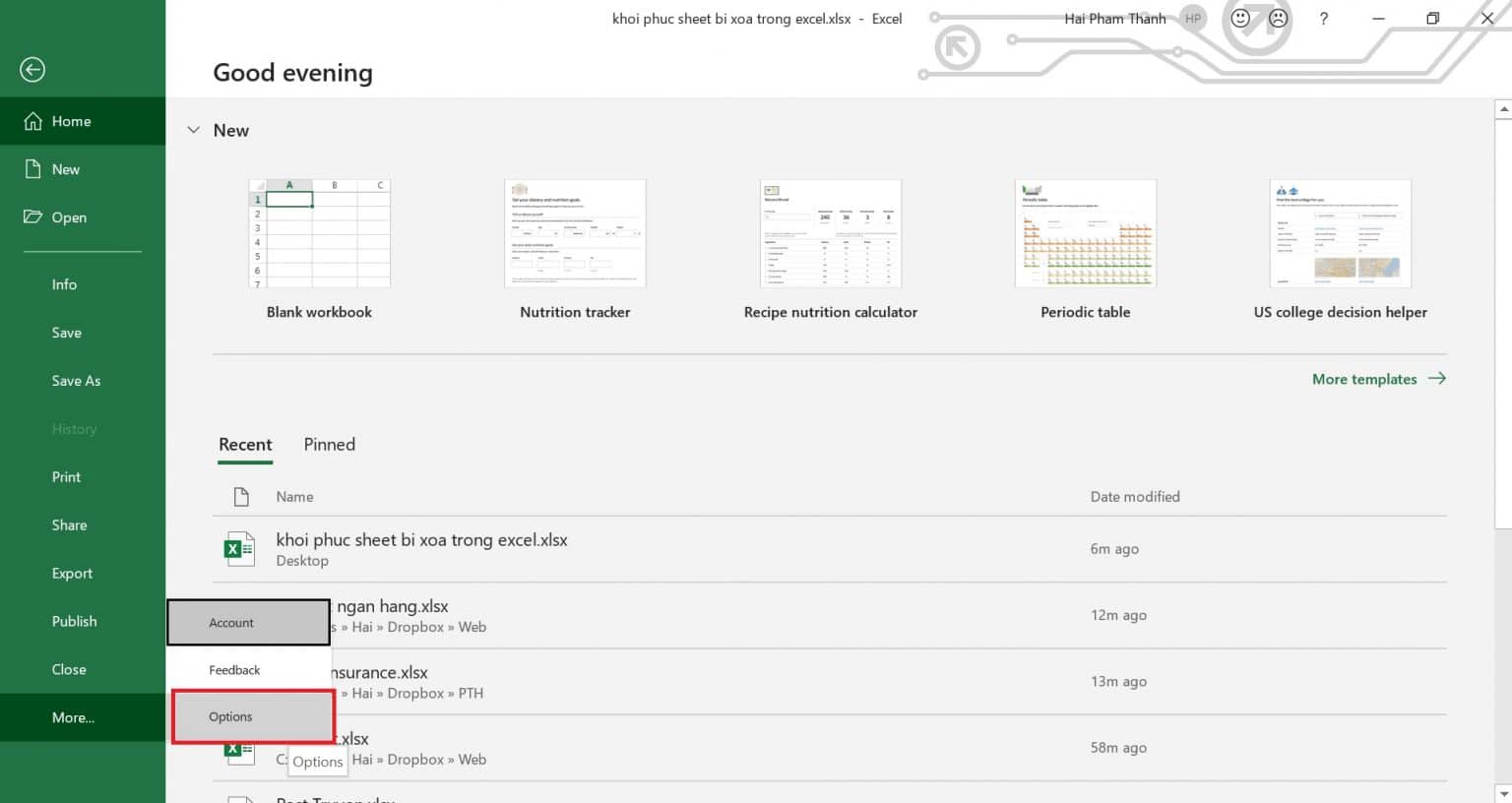The width and height of the screenshot is (1512, 803).
Task: Send a frown feedback icon
Action: tap(1278, 18)
